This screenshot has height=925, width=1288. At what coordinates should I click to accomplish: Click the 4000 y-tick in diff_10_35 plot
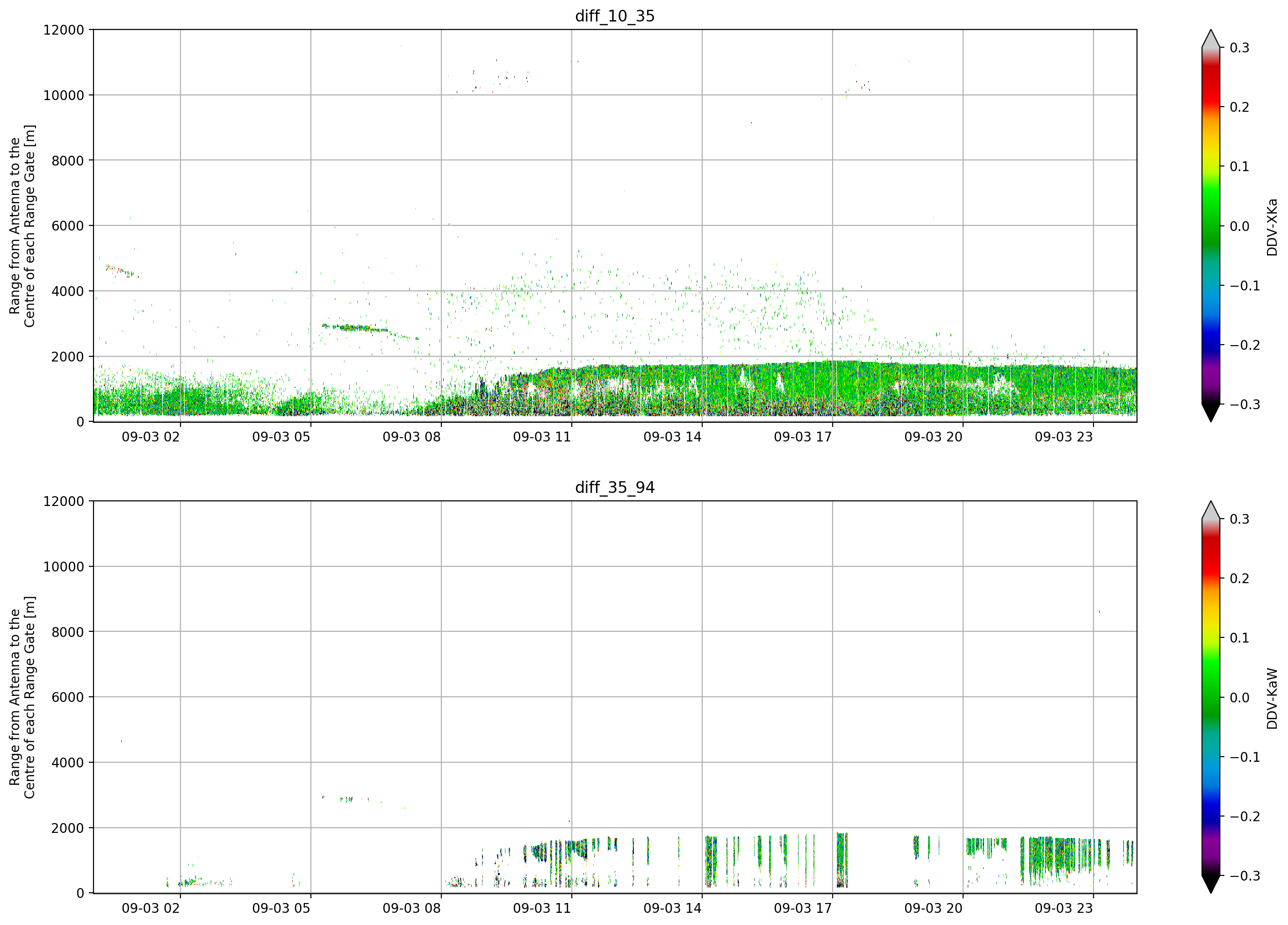68,291
